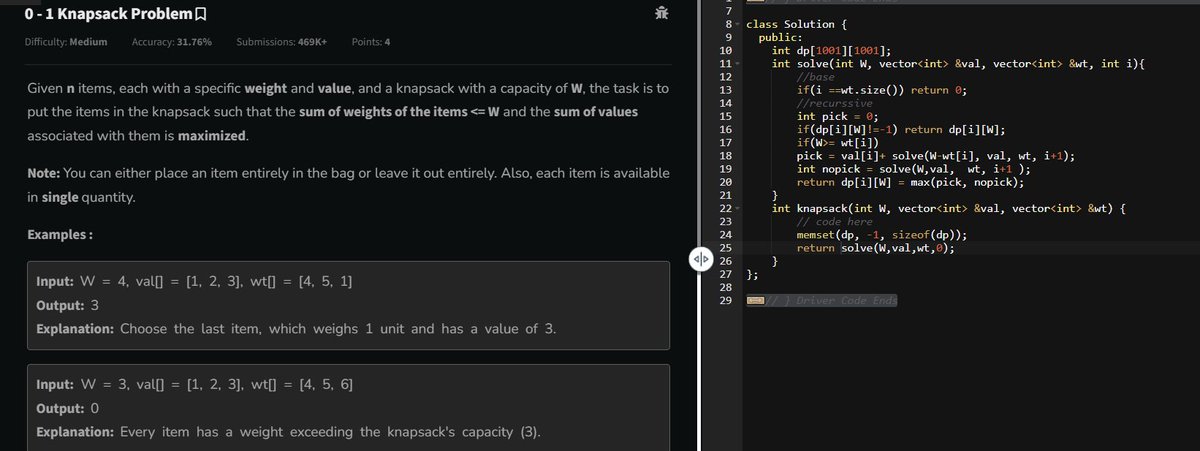Collapse the class Solution fold arrow on line 8

pyautogui.click(x=739, y=24)
